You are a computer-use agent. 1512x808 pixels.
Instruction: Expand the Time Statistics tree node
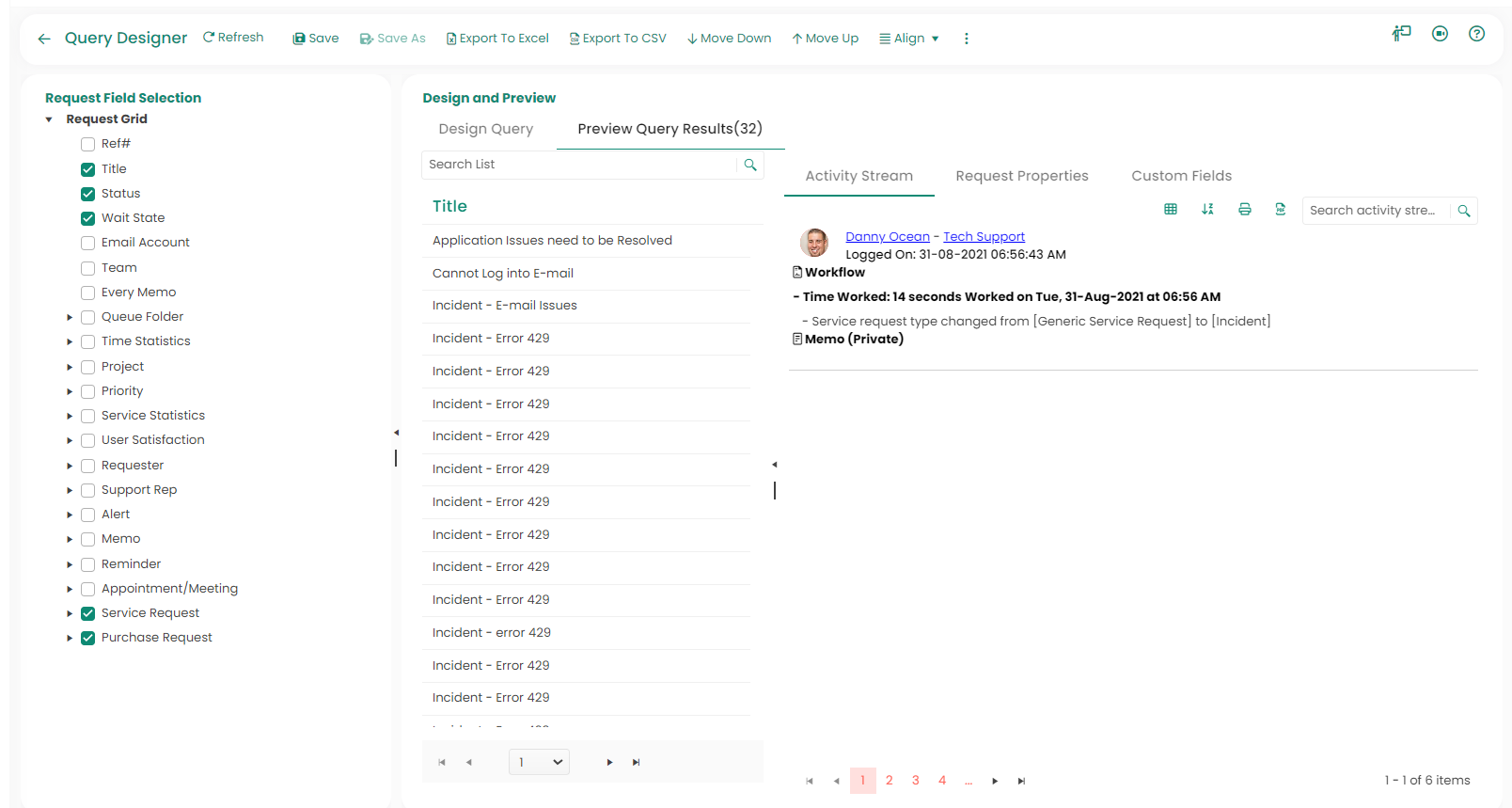70,342
